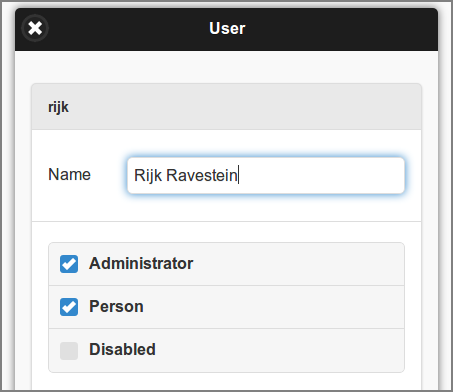This screenshot has height=392, width=453.
Task: Uncheck the Administrator checkbox
Action: point(69,264)
